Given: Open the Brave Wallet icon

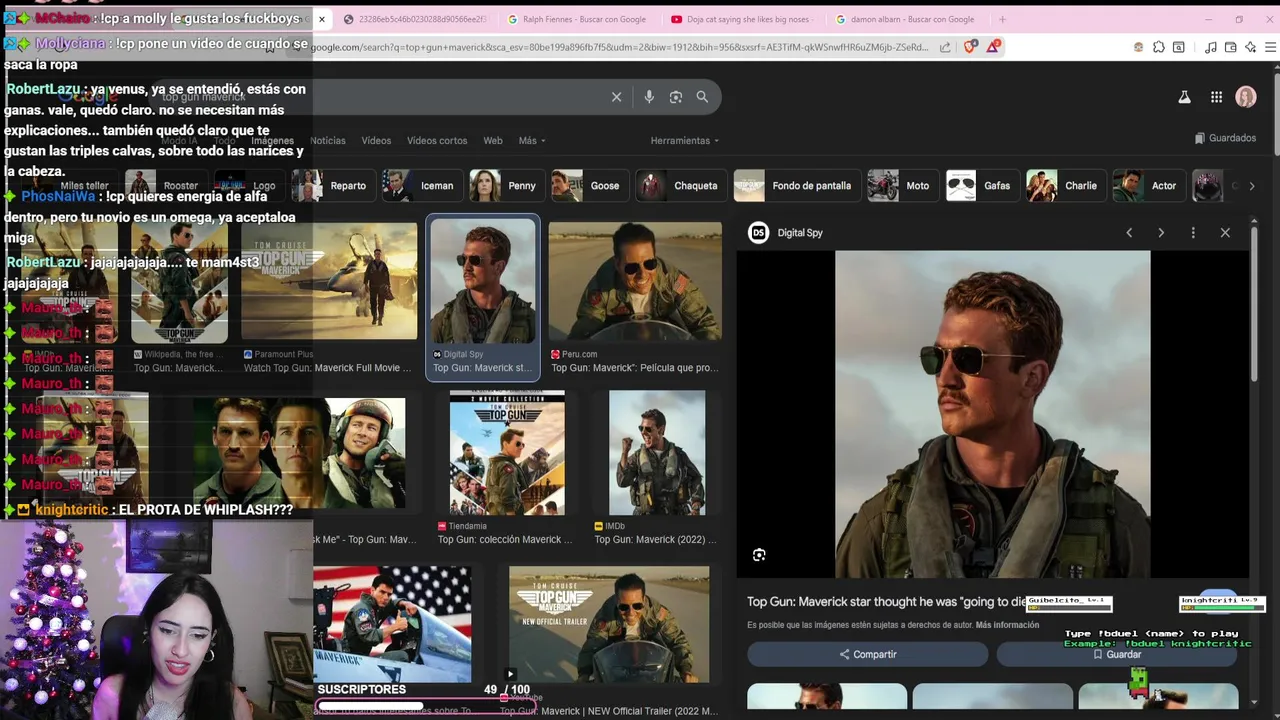Looking at the screenshot, I should (x=1231, y=47).
